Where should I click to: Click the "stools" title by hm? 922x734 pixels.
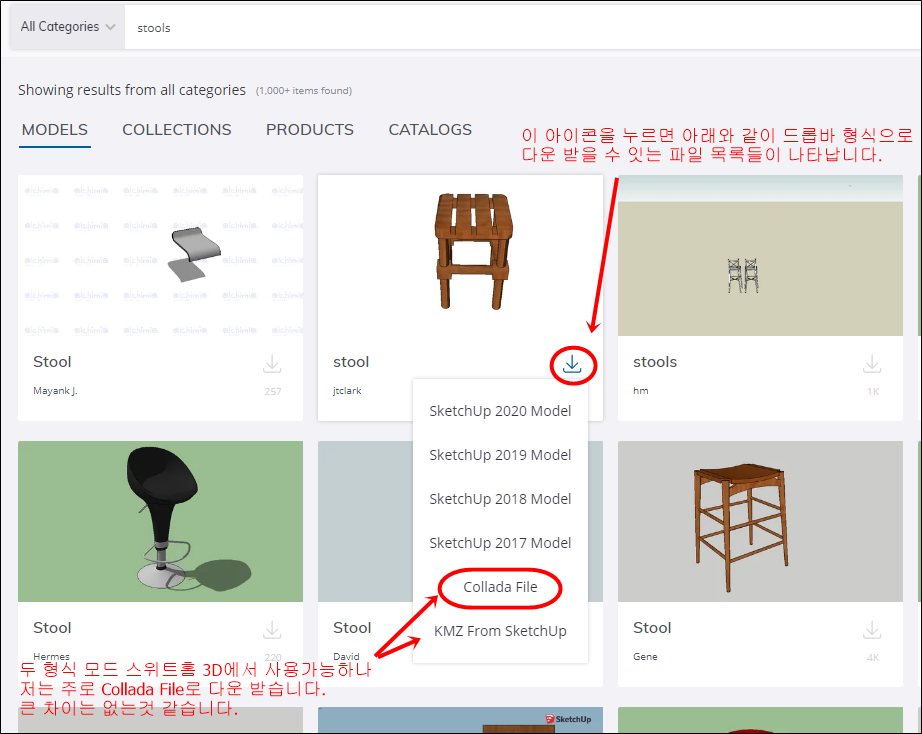point(655,362)
